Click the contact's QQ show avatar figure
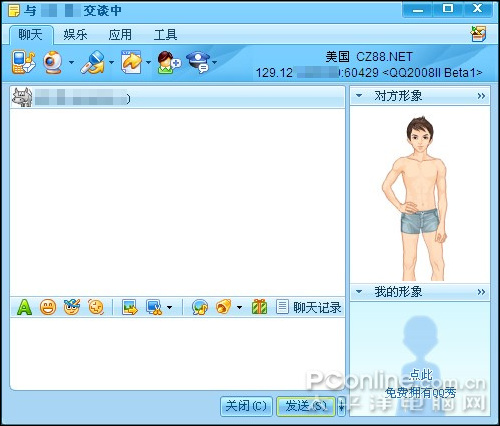This screenshot has width=500, height=426. pos(416,198)
